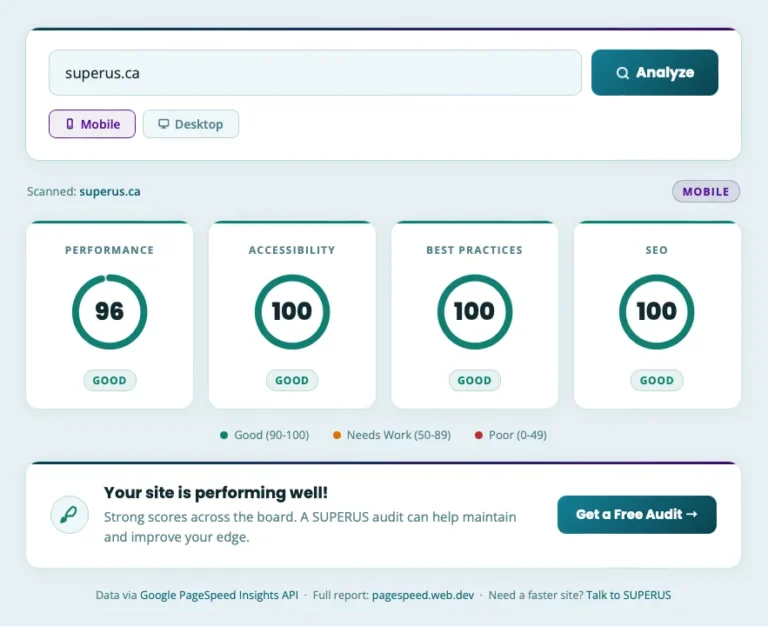This screenshot has height=626, width=768.
Task: Click the Analyze button
Action: (x=654, y=72)
